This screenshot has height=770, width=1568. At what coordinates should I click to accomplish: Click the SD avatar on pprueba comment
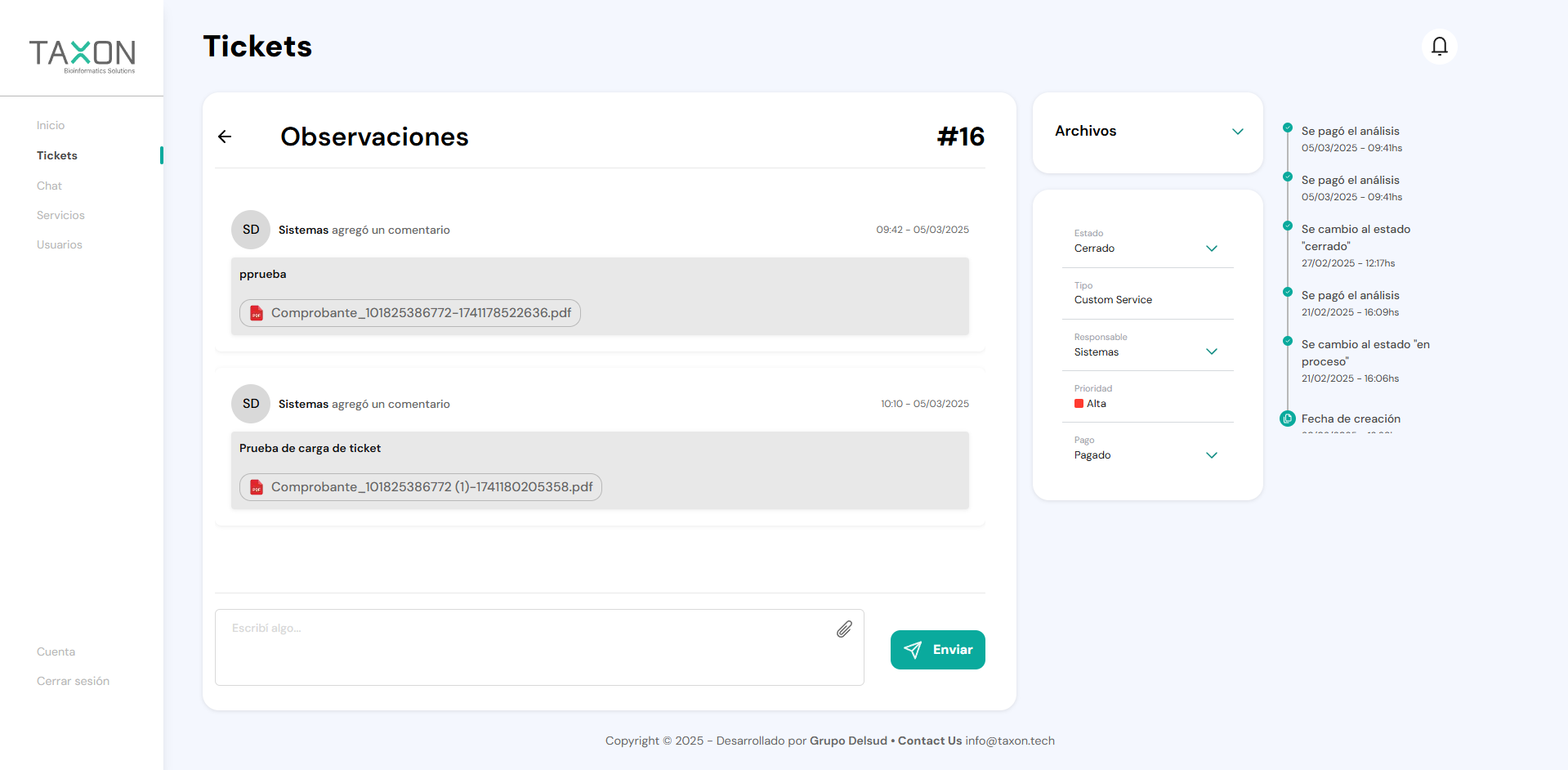[x=251, y=230]
